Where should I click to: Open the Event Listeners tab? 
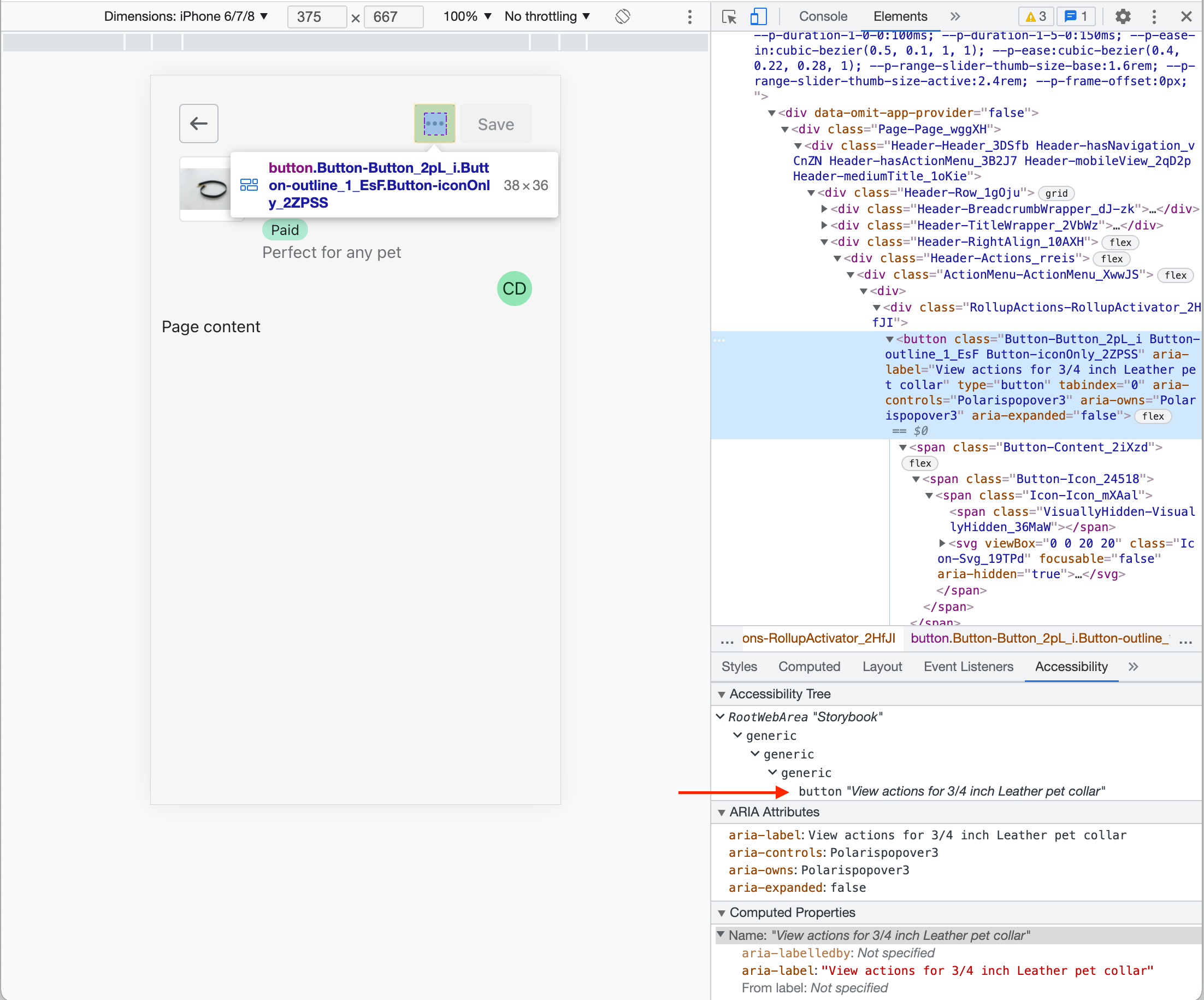pyautogui.click(x=968, y=666)
